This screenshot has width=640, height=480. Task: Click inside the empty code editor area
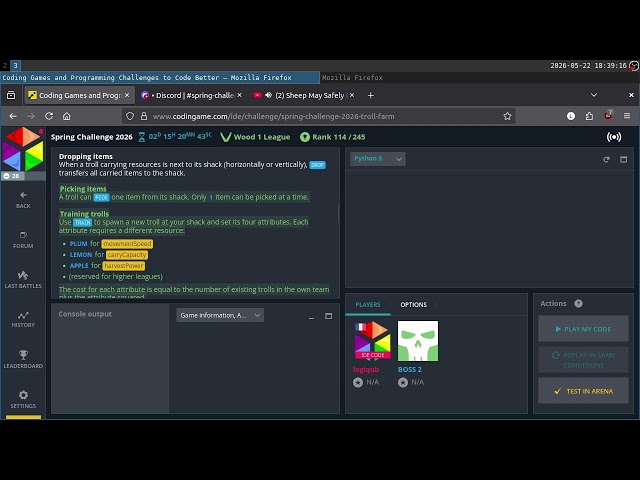(x=489, y=229)
